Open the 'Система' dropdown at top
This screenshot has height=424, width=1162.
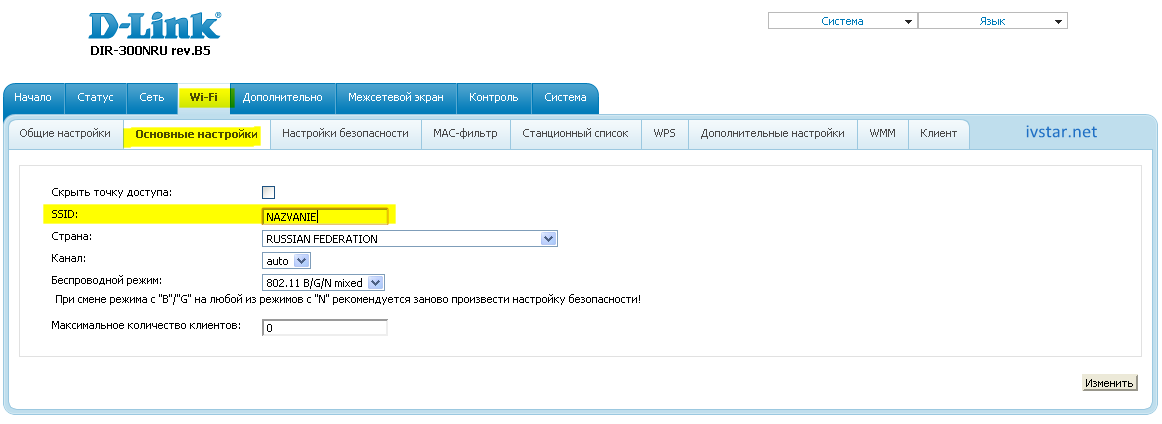(842, 21)
